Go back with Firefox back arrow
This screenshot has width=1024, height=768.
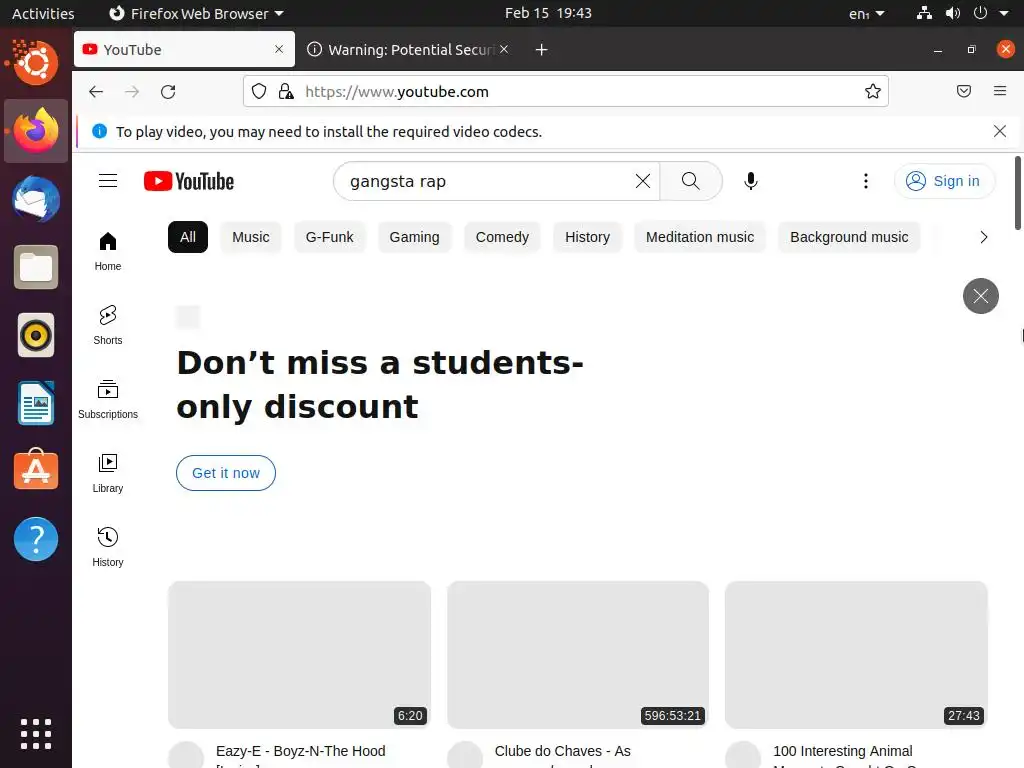point(96,91)
